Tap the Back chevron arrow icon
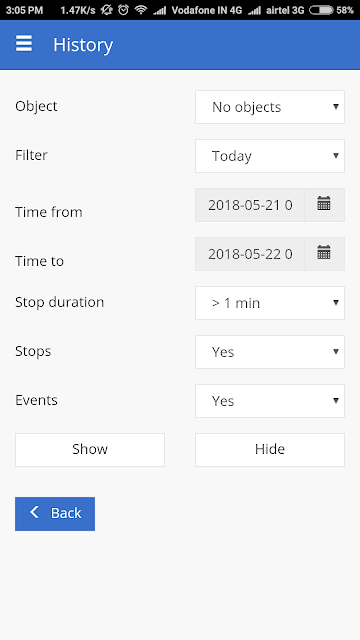 (35, 512)
